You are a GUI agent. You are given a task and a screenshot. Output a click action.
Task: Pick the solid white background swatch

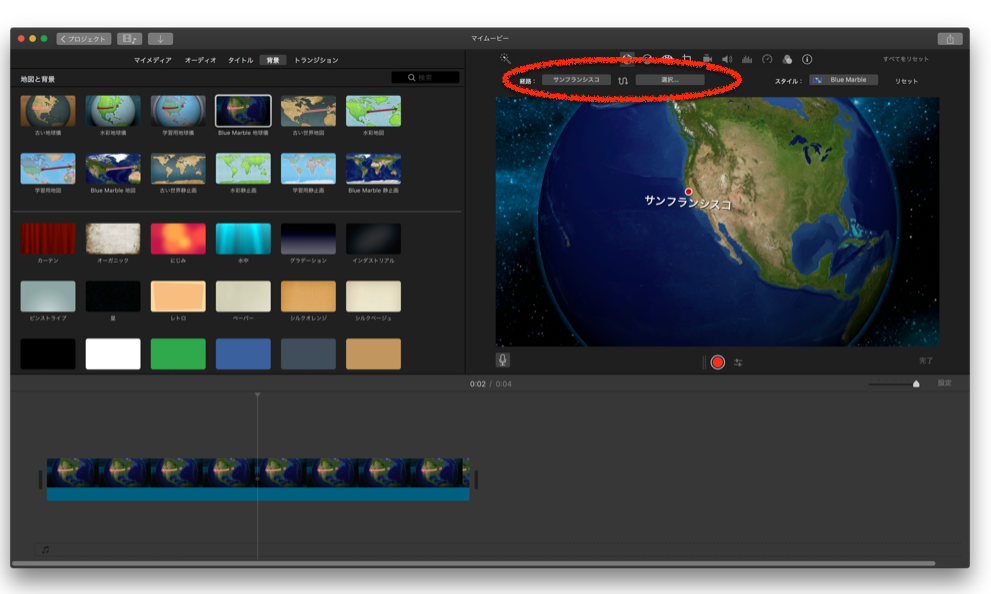click(113, 354)
